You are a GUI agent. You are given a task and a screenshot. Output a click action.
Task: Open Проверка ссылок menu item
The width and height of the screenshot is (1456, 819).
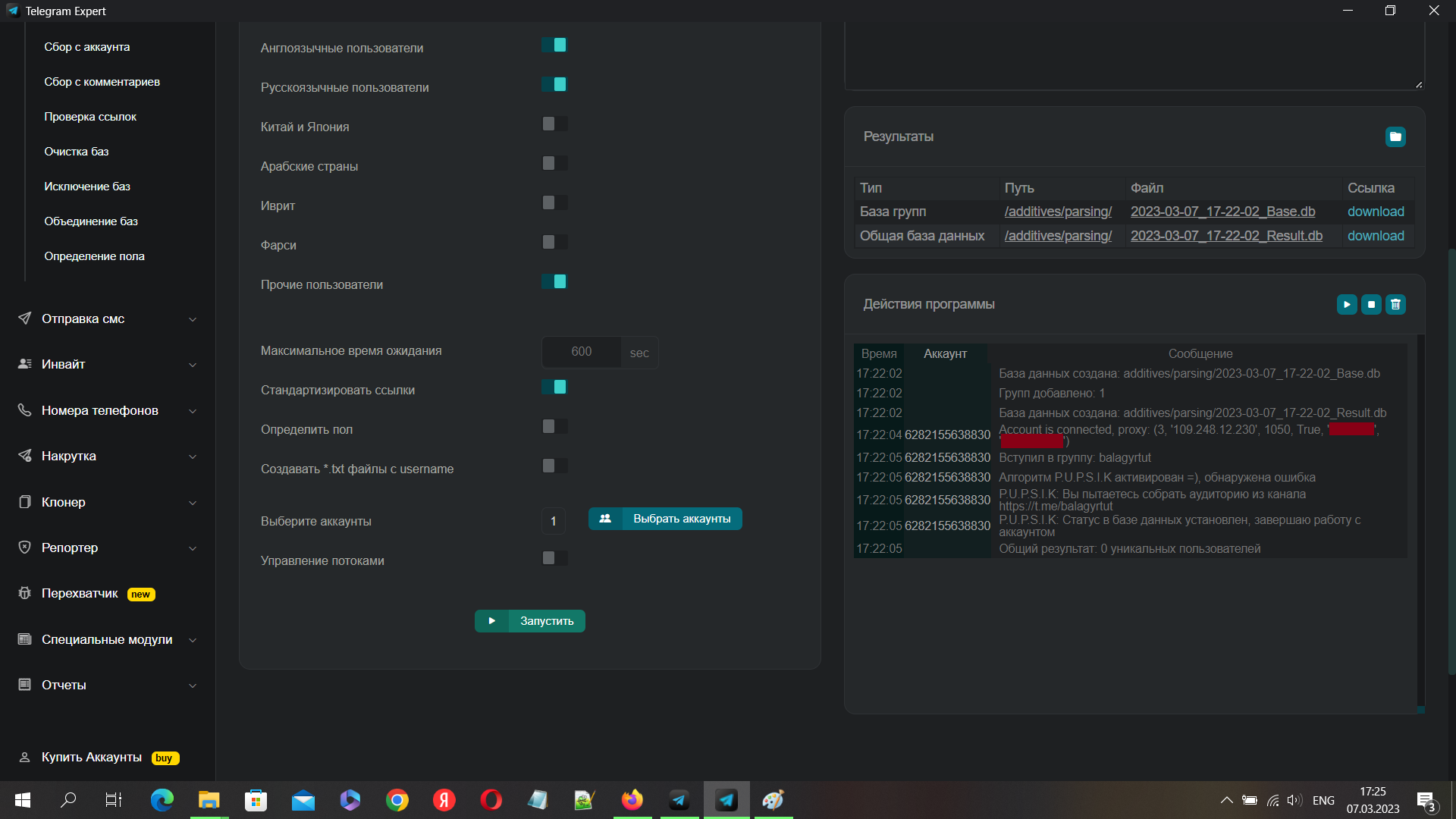coord(90,117)
